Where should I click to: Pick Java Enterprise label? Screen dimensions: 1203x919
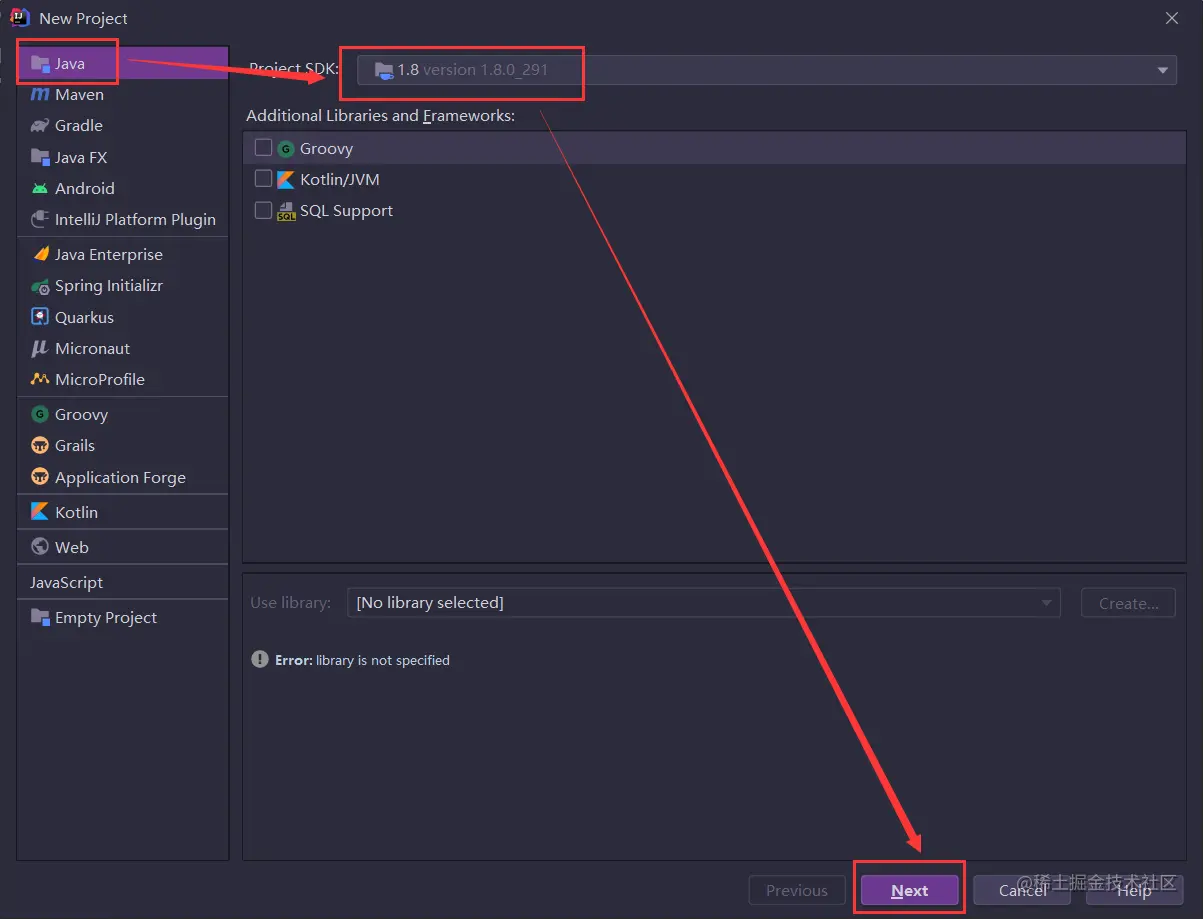click(109, 255)
